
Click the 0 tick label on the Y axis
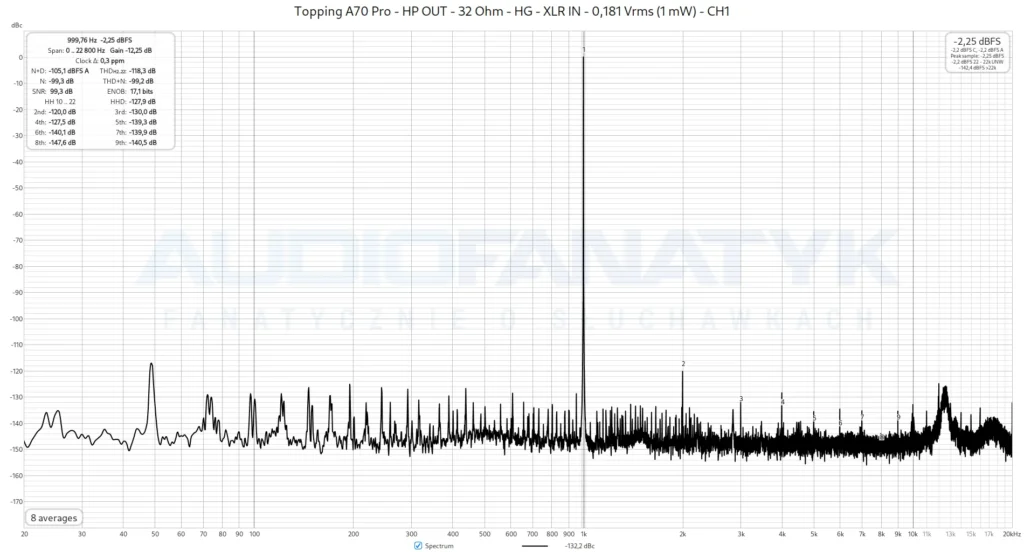click(20, 57)
